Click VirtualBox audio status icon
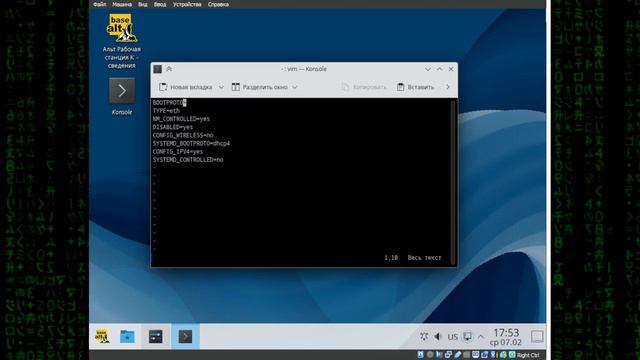 coord(439,355)
